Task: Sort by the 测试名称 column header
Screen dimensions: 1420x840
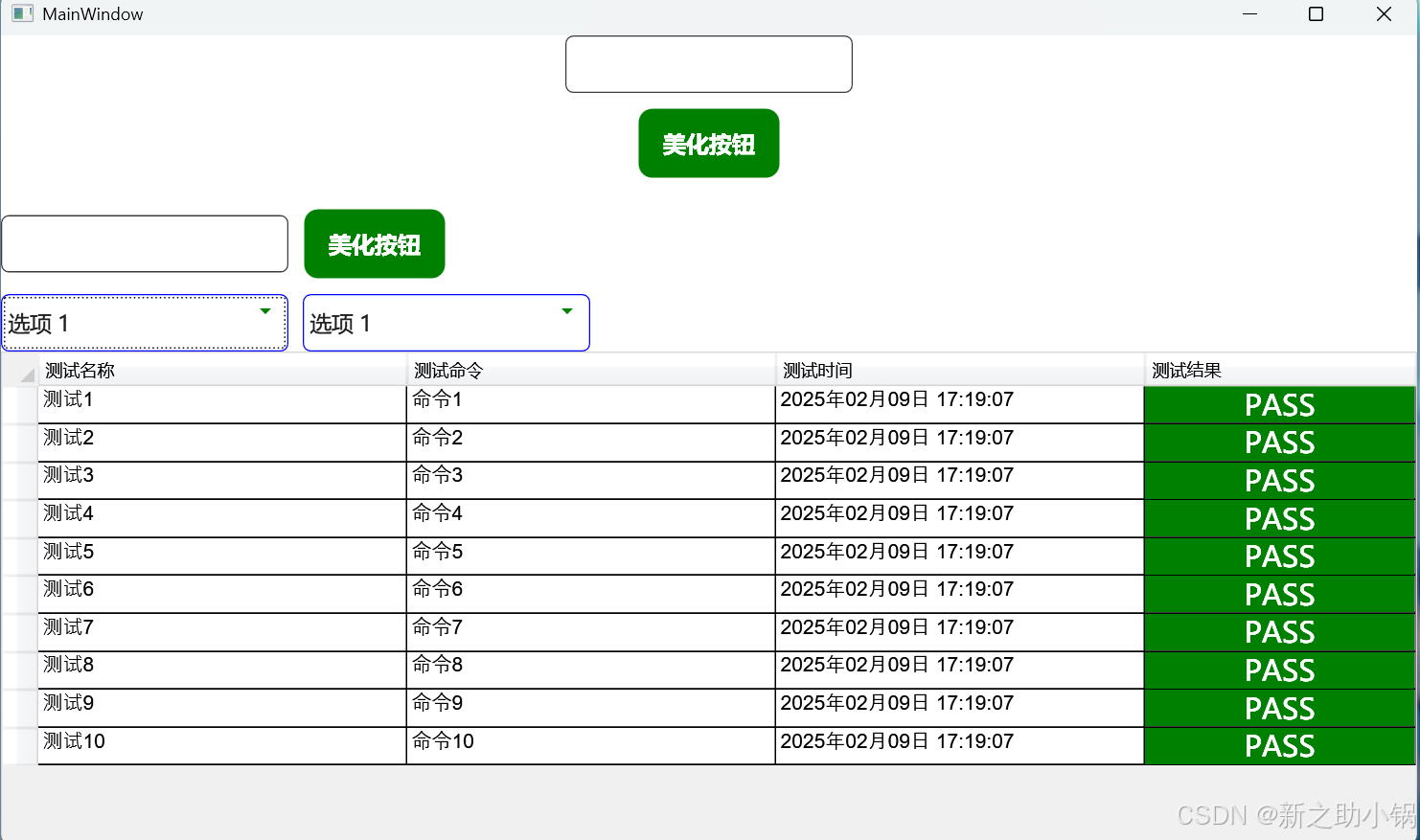Action: click(x=222, y=371)
